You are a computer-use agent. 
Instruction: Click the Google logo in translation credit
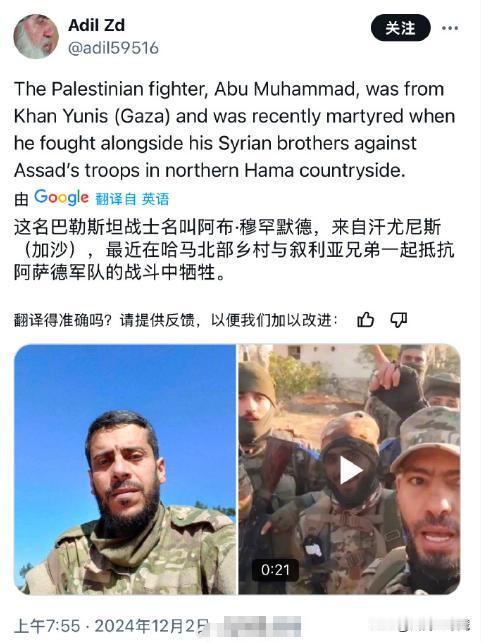61,198
